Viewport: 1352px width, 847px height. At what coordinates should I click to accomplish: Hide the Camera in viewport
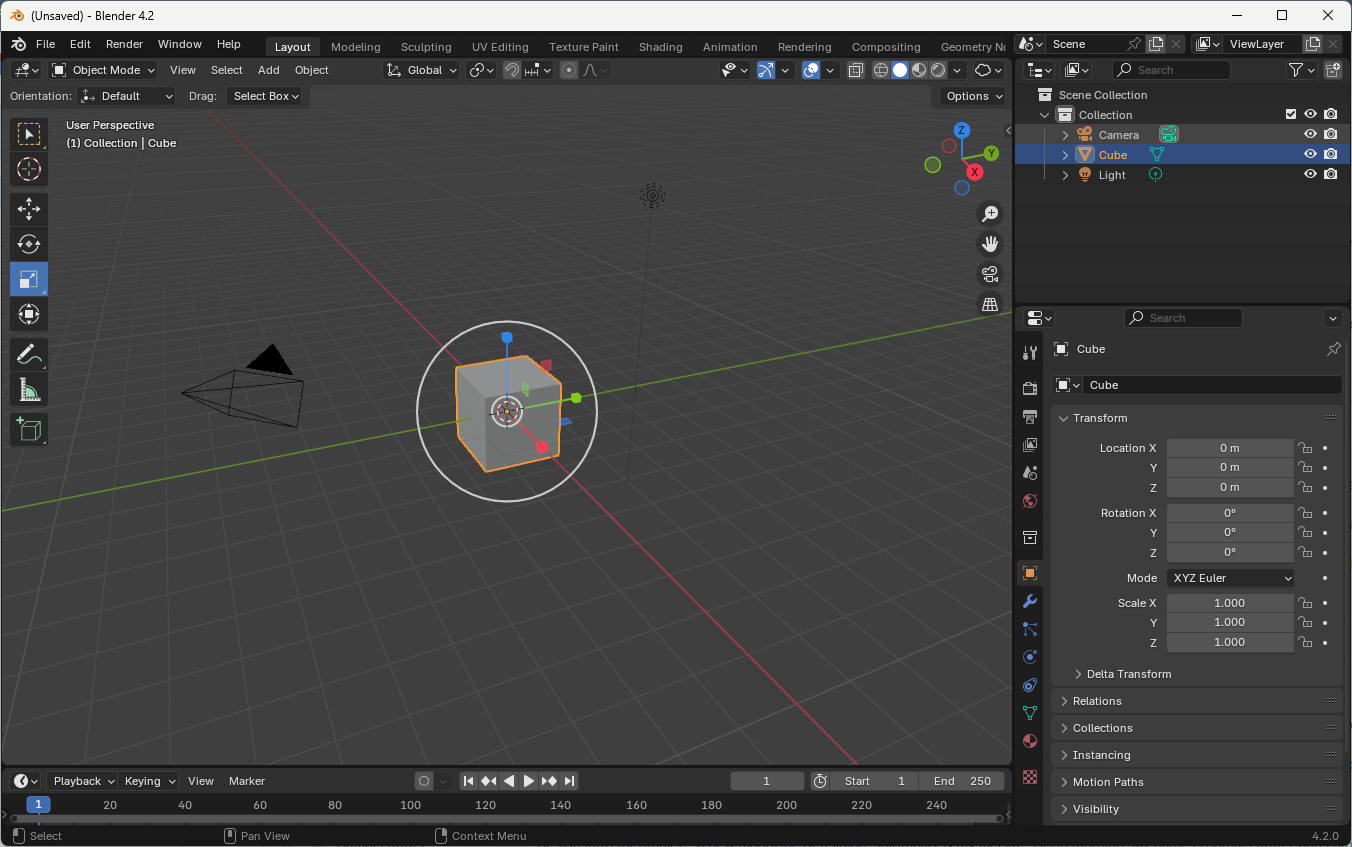click(x=1310, y=134)
